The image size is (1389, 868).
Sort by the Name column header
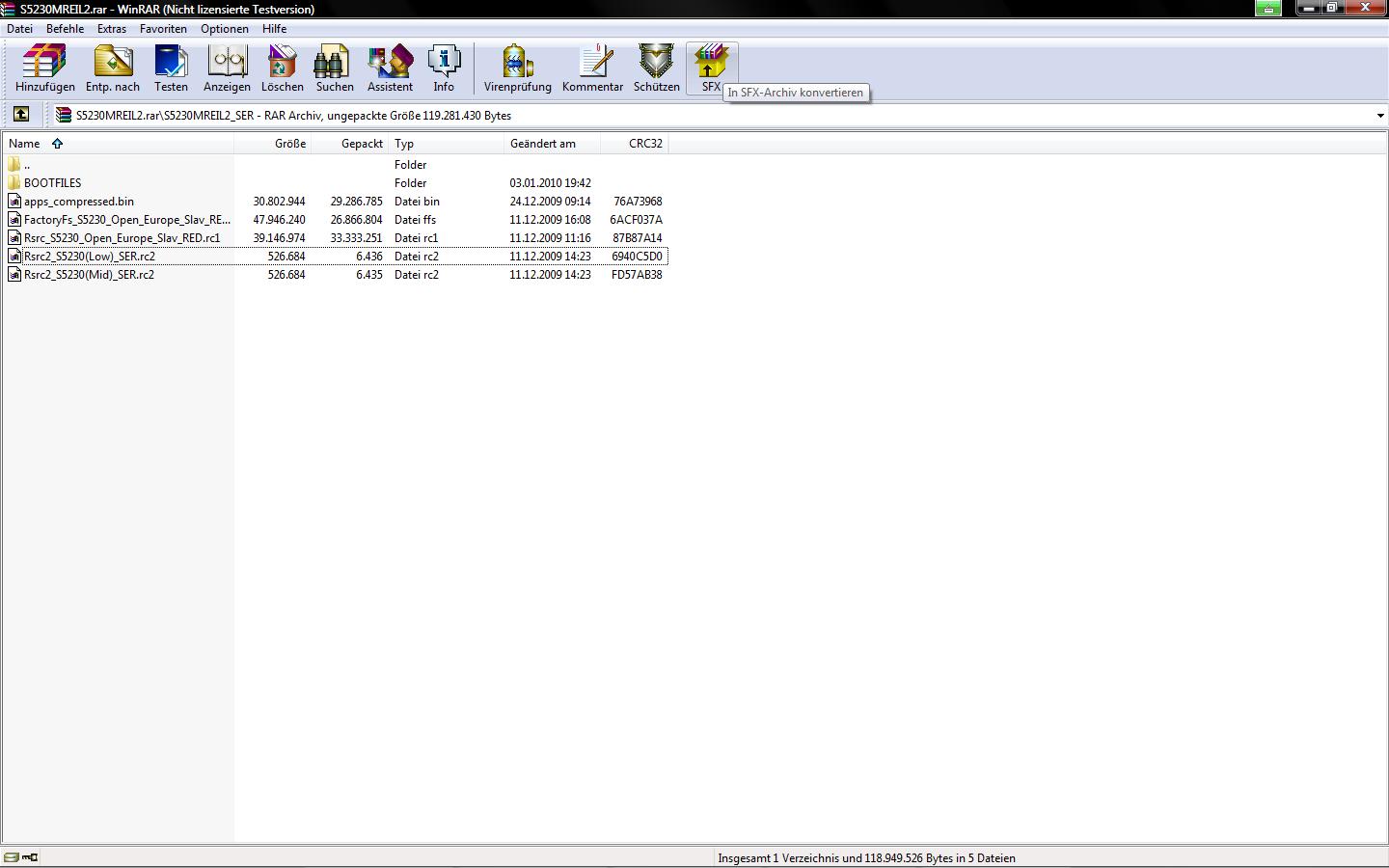118,144
